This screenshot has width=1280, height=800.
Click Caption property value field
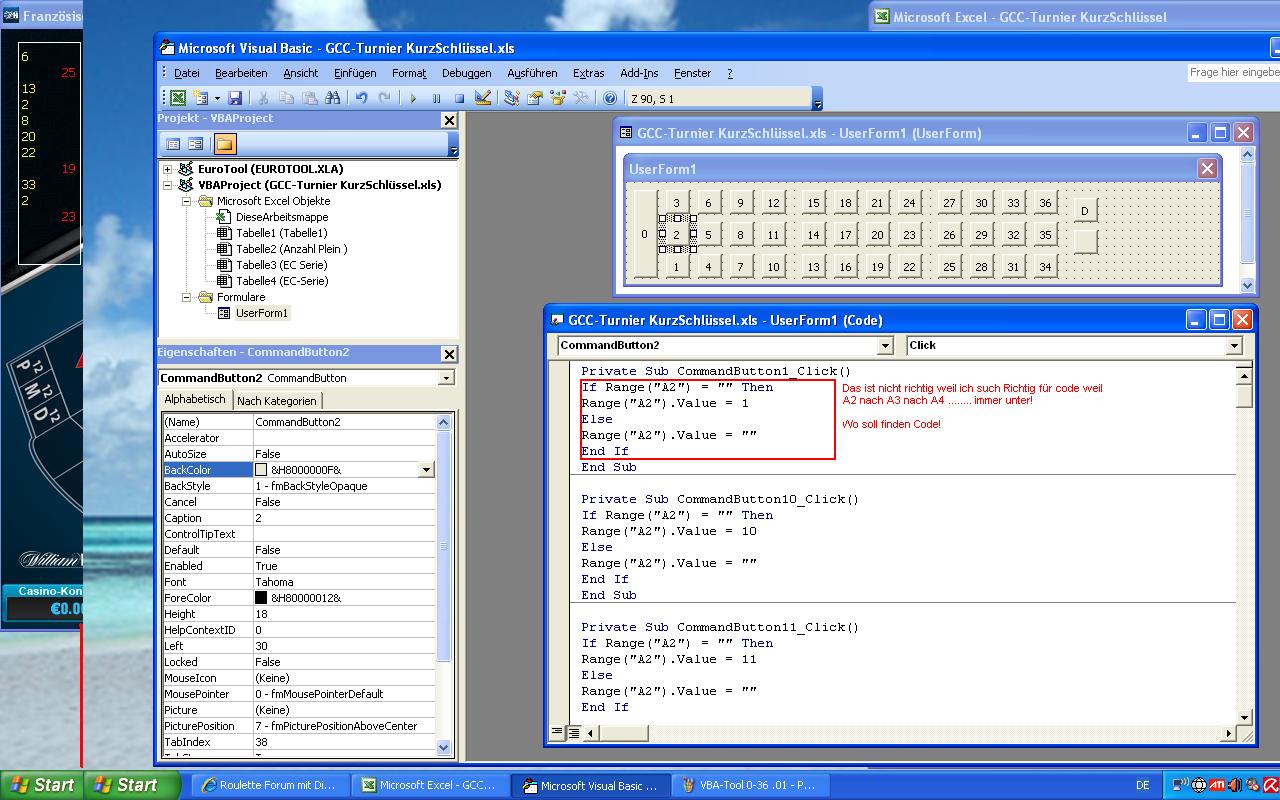tap(344, 518)
